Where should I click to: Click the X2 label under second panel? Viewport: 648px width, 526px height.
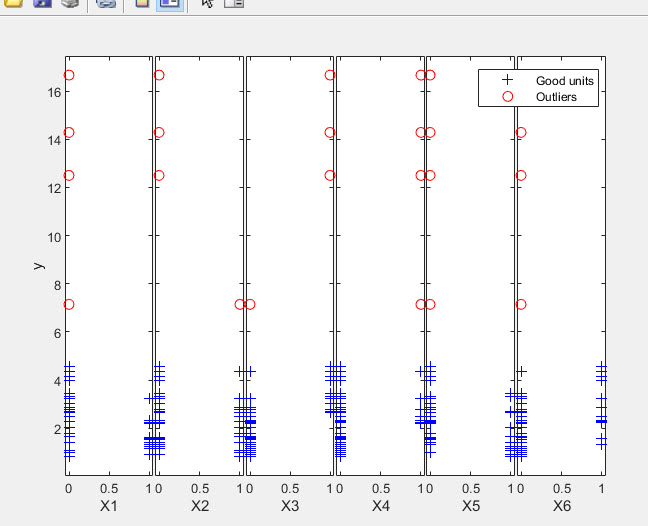[200, 507]
